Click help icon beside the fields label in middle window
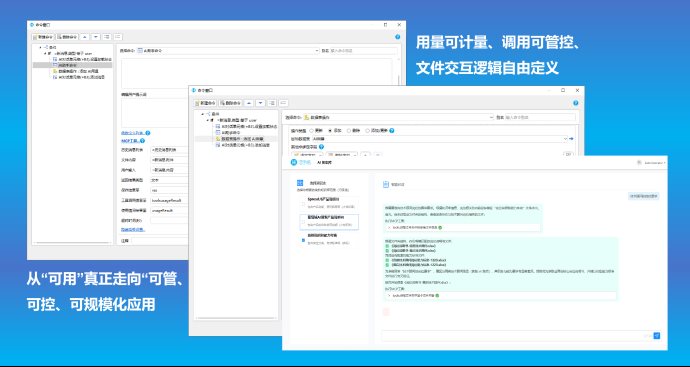 (x=321, y=147)
